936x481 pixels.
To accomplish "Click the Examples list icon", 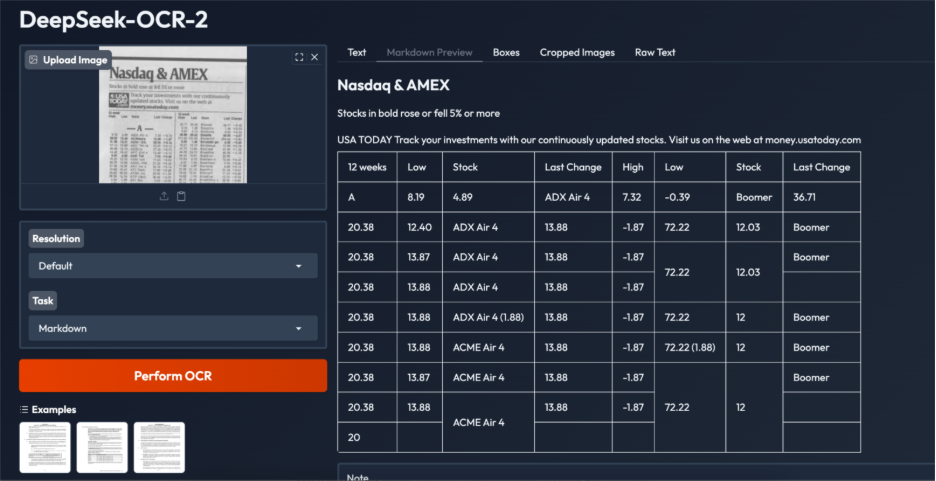I will [24, 409].
